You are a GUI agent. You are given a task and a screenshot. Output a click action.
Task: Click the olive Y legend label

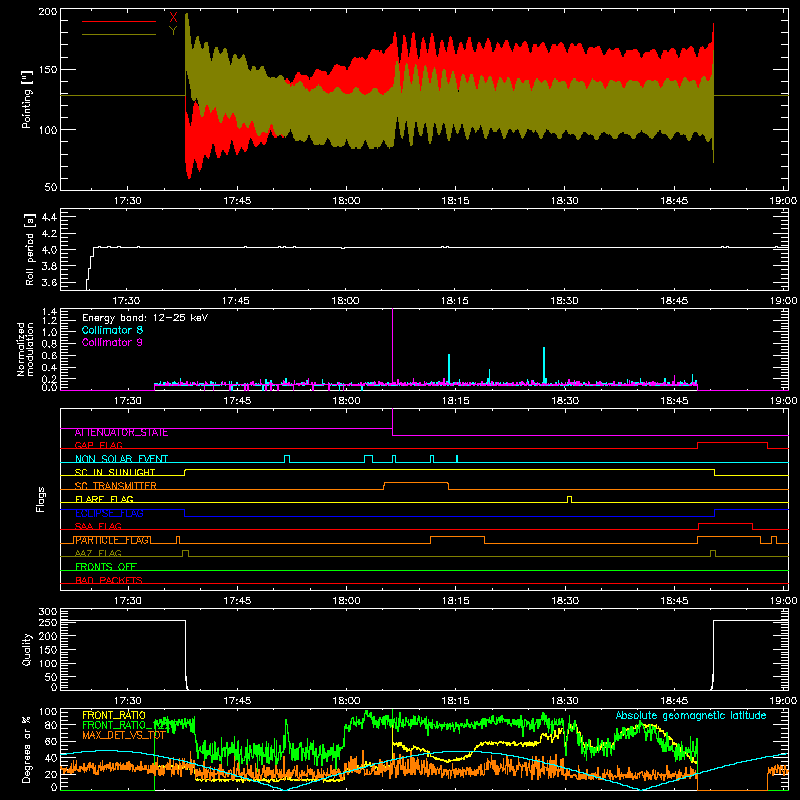tap(173, 31)
